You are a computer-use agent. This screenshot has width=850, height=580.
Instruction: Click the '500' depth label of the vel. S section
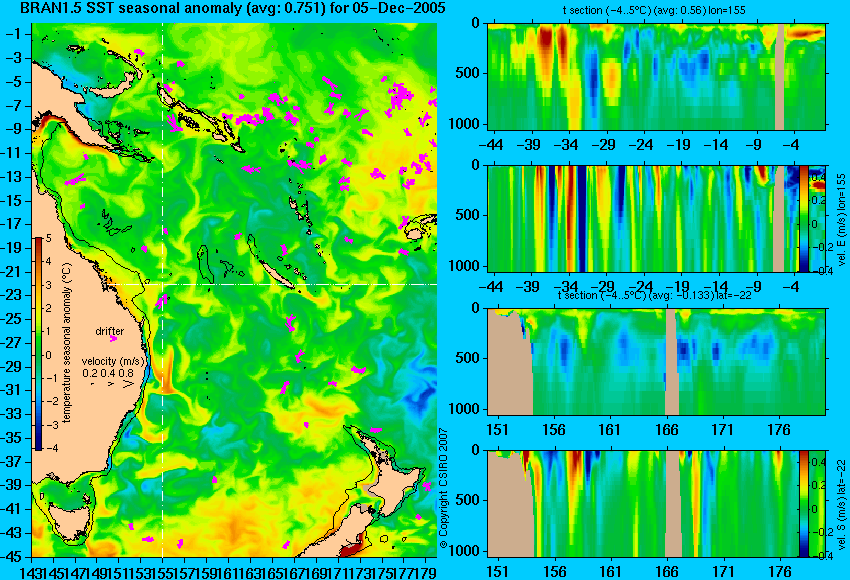click(x=468, y=500)
